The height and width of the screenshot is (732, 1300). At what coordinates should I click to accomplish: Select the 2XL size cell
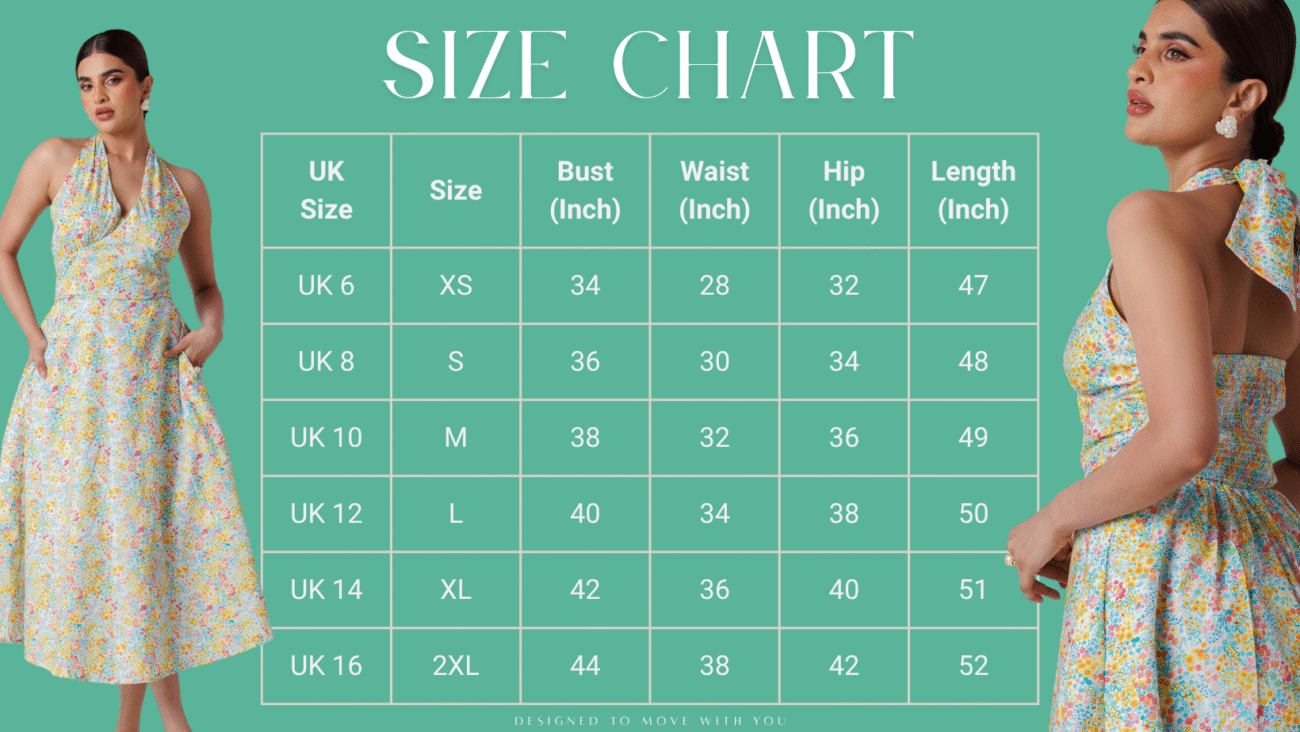click(x=456, y=665)
